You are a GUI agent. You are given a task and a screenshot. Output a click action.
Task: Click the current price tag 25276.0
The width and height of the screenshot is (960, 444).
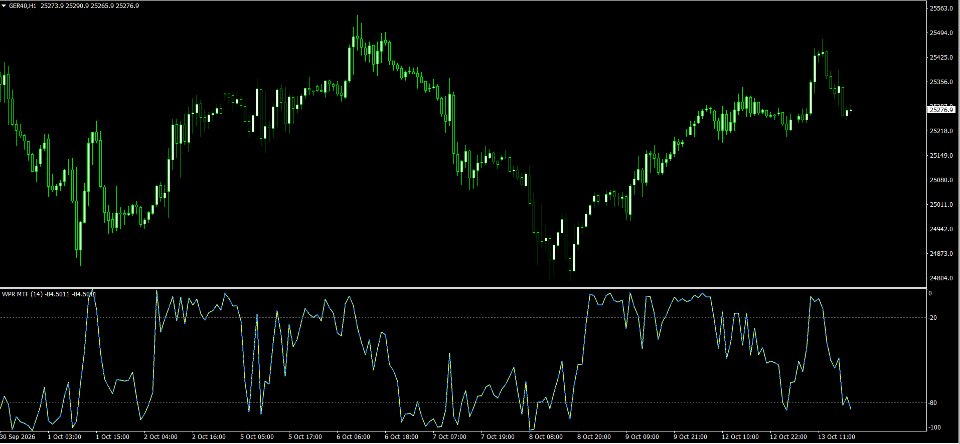(x=942, y=108)
